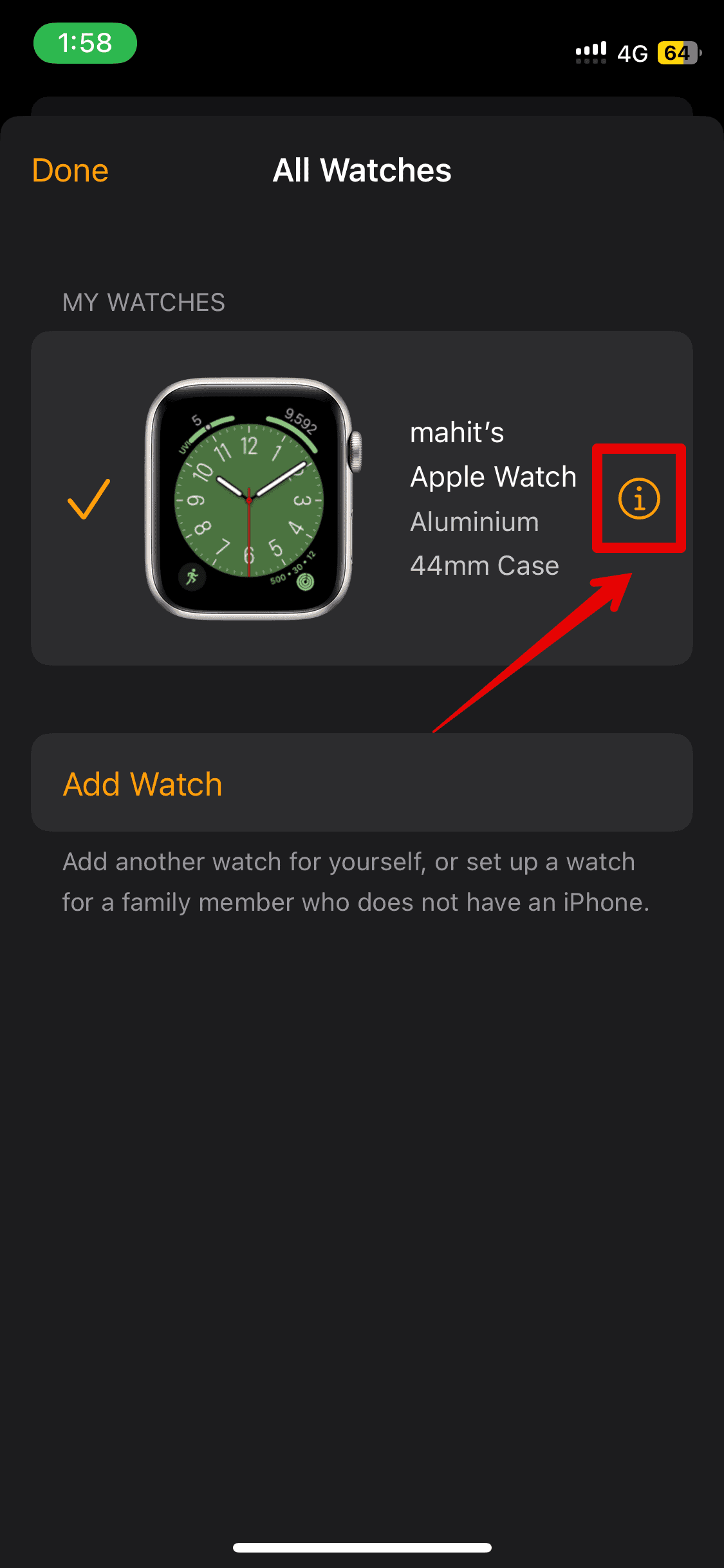Tap the battery indicator showing 64
The image size is (724, 1568).
coord(679,53)
